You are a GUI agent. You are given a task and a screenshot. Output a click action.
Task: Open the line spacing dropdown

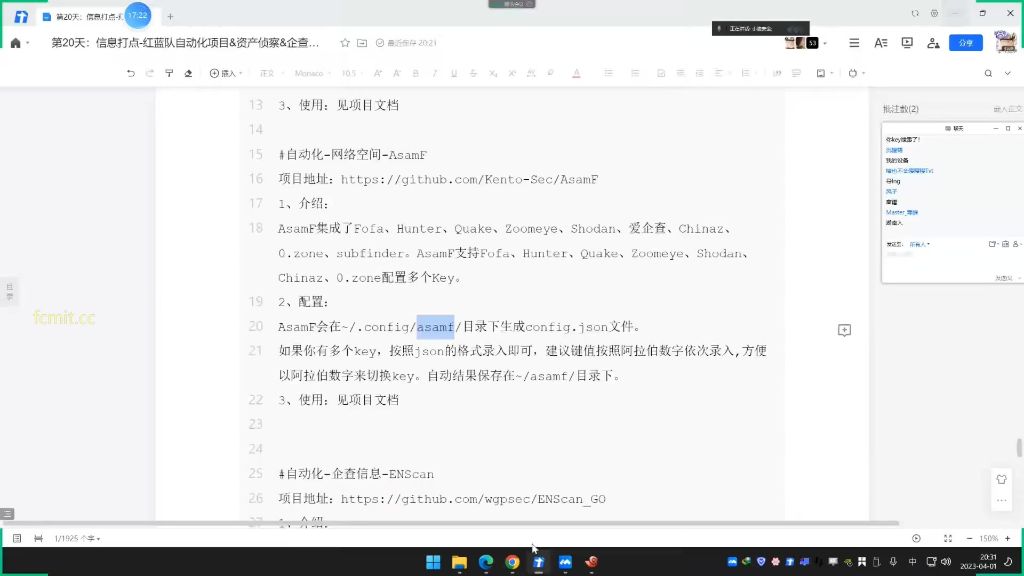pyautogui.click(x=747, y=73)
